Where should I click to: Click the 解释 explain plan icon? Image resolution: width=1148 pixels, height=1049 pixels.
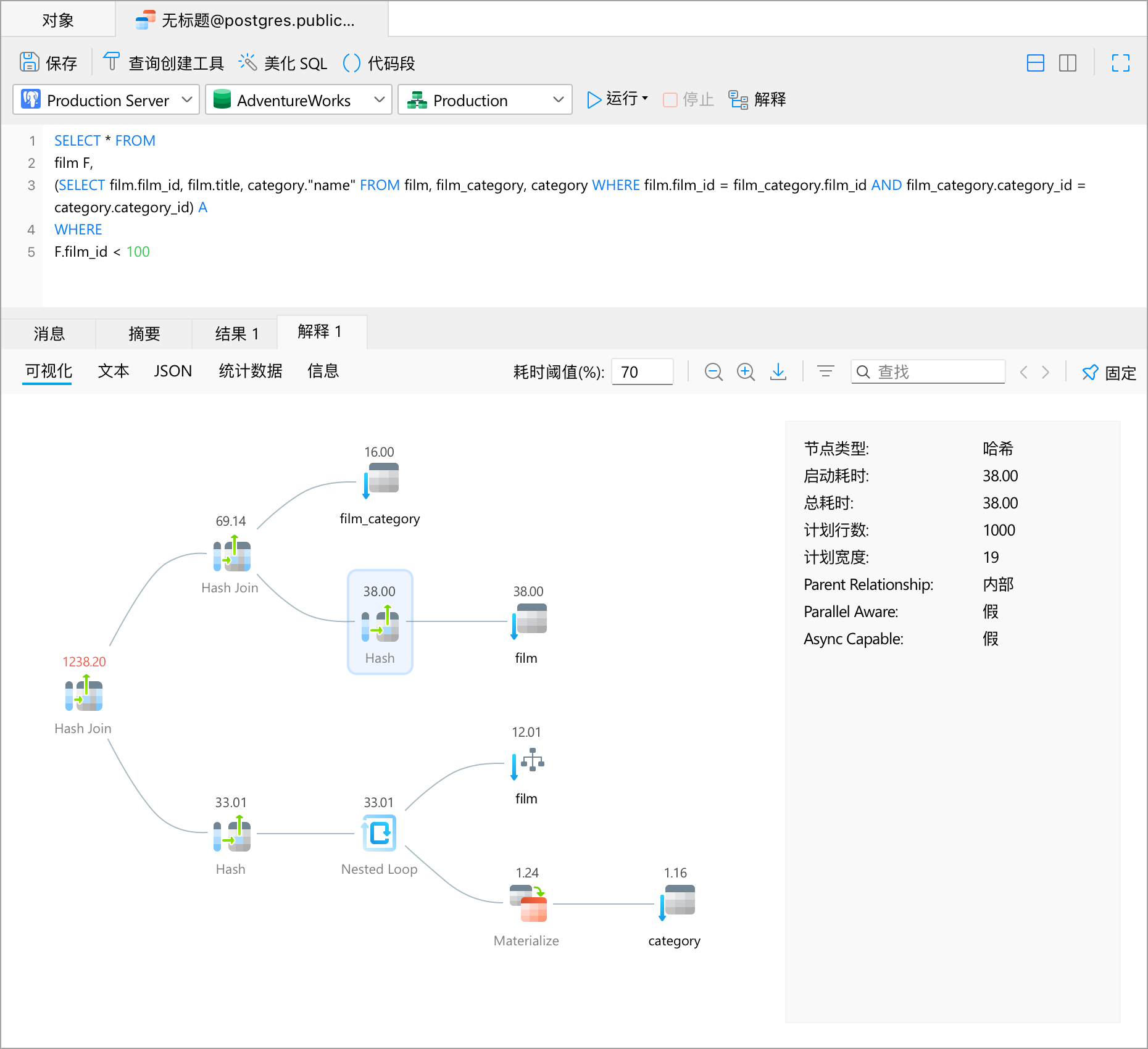click(x=738, y=99)
